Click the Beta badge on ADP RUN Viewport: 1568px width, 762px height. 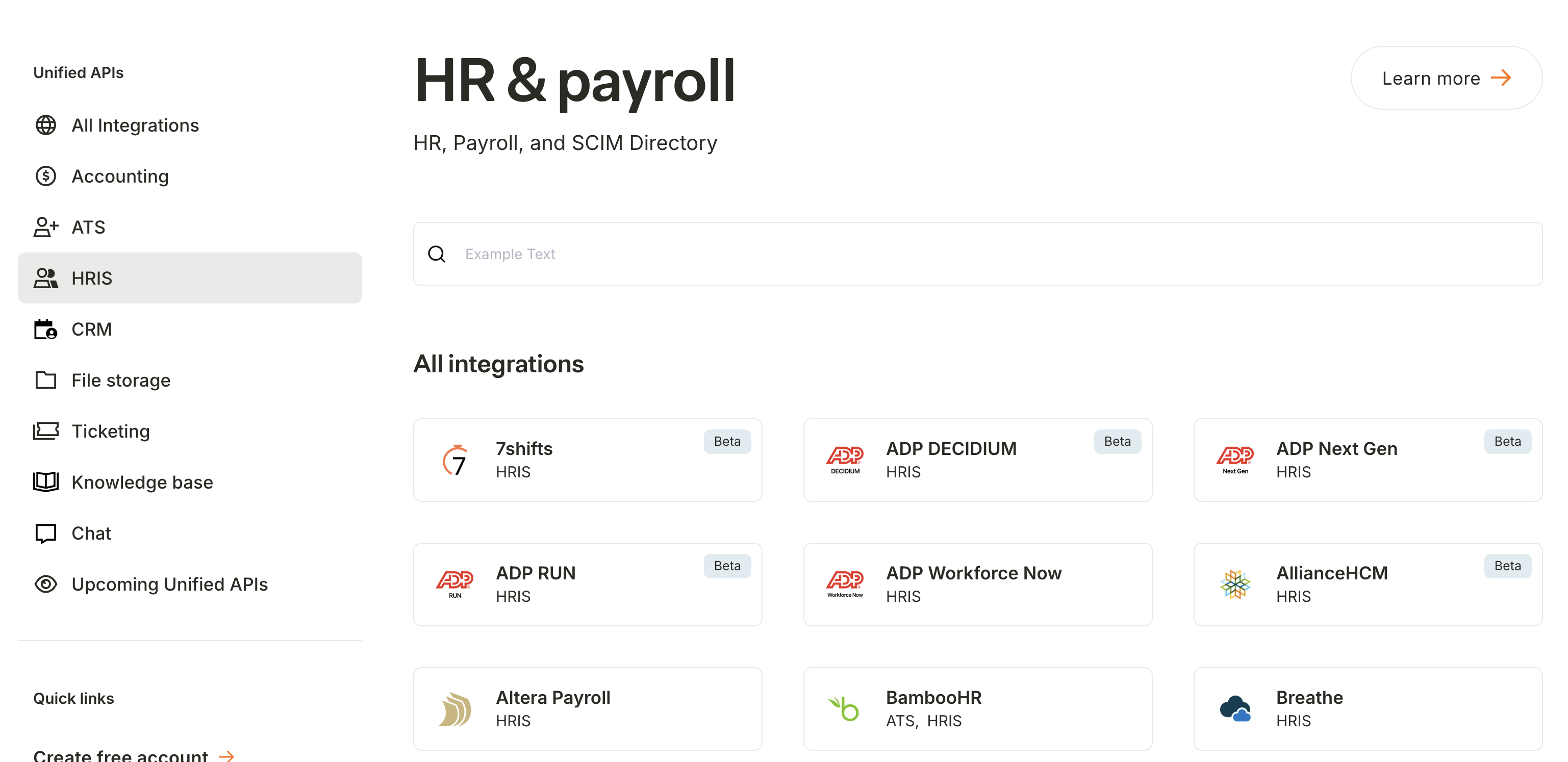tap(727, 566)
